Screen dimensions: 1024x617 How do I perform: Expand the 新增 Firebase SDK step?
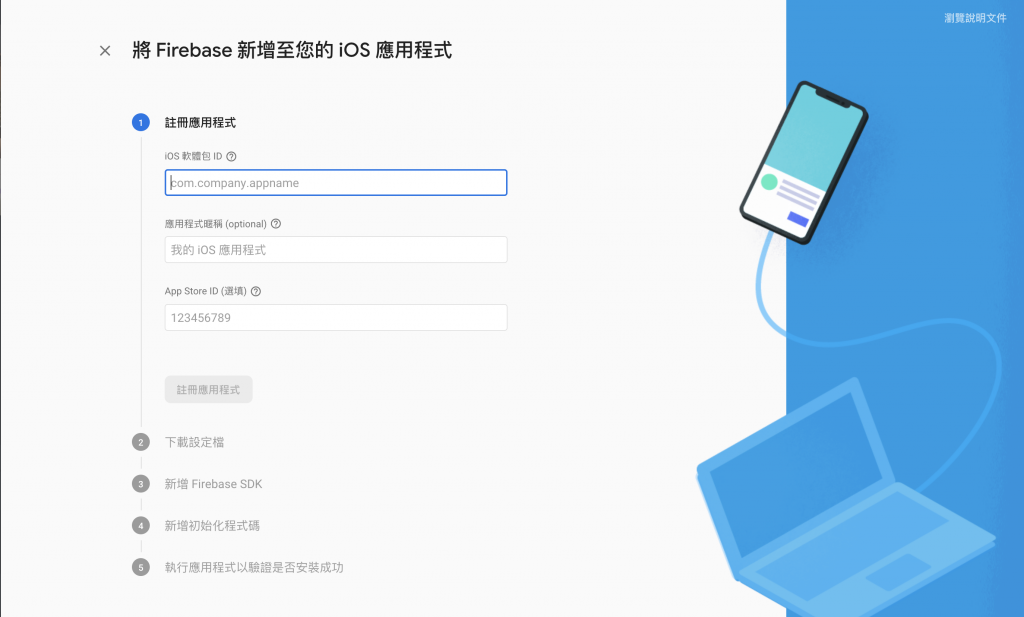[x=213, y=484]
